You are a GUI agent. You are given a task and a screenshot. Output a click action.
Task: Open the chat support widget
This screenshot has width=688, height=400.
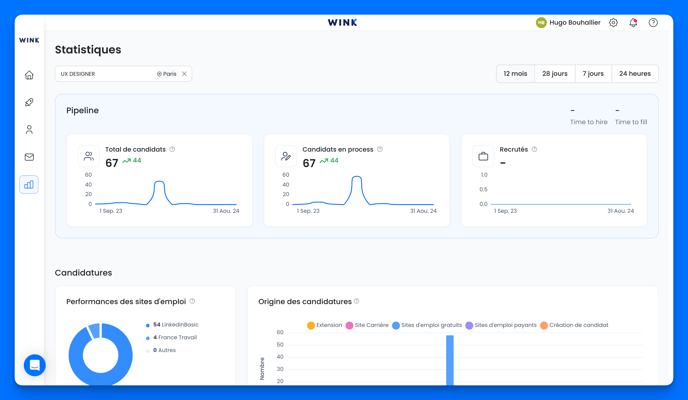(x=35, y=365)
